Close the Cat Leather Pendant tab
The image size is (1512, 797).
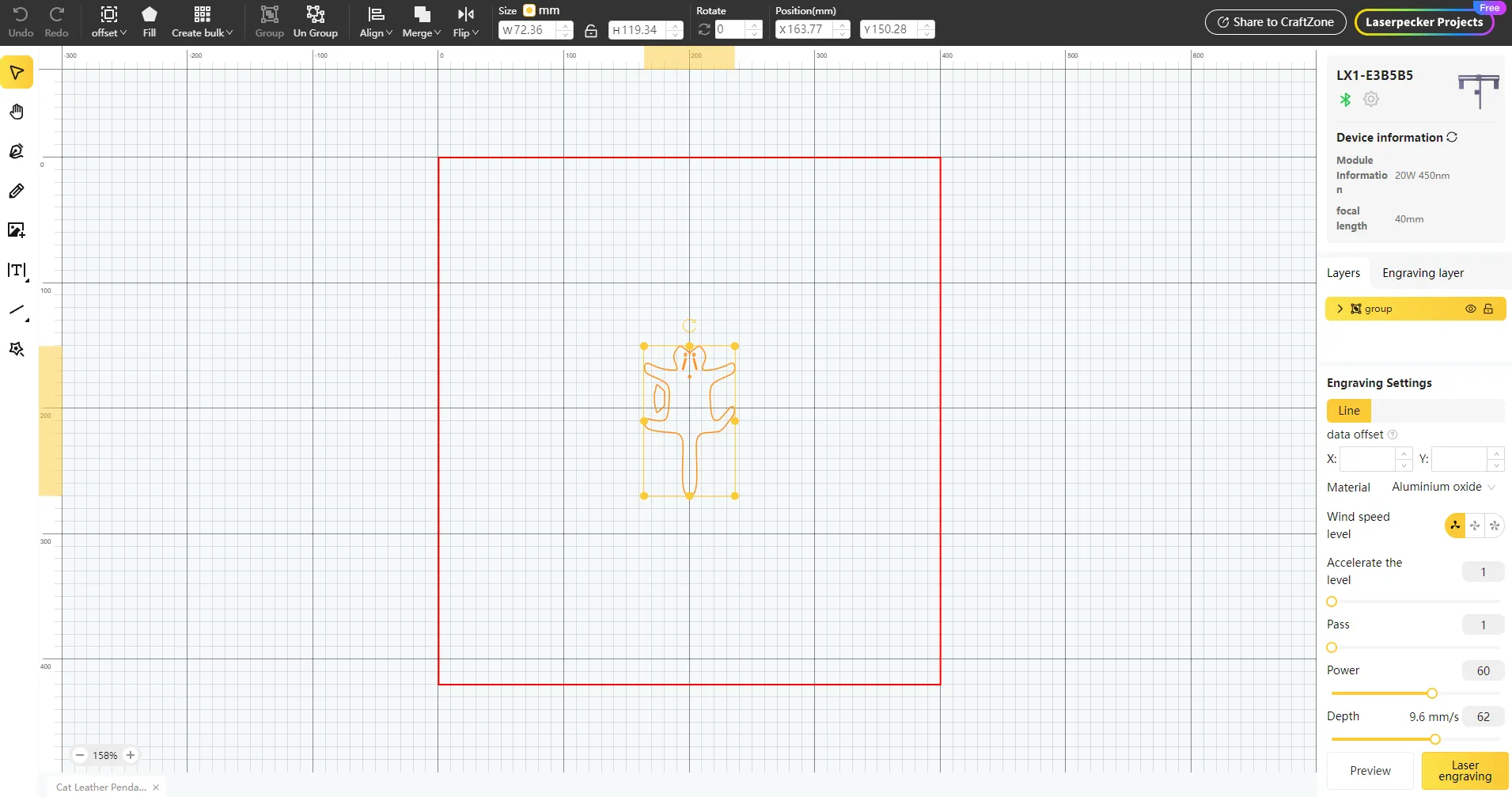[x=156, y=788]
